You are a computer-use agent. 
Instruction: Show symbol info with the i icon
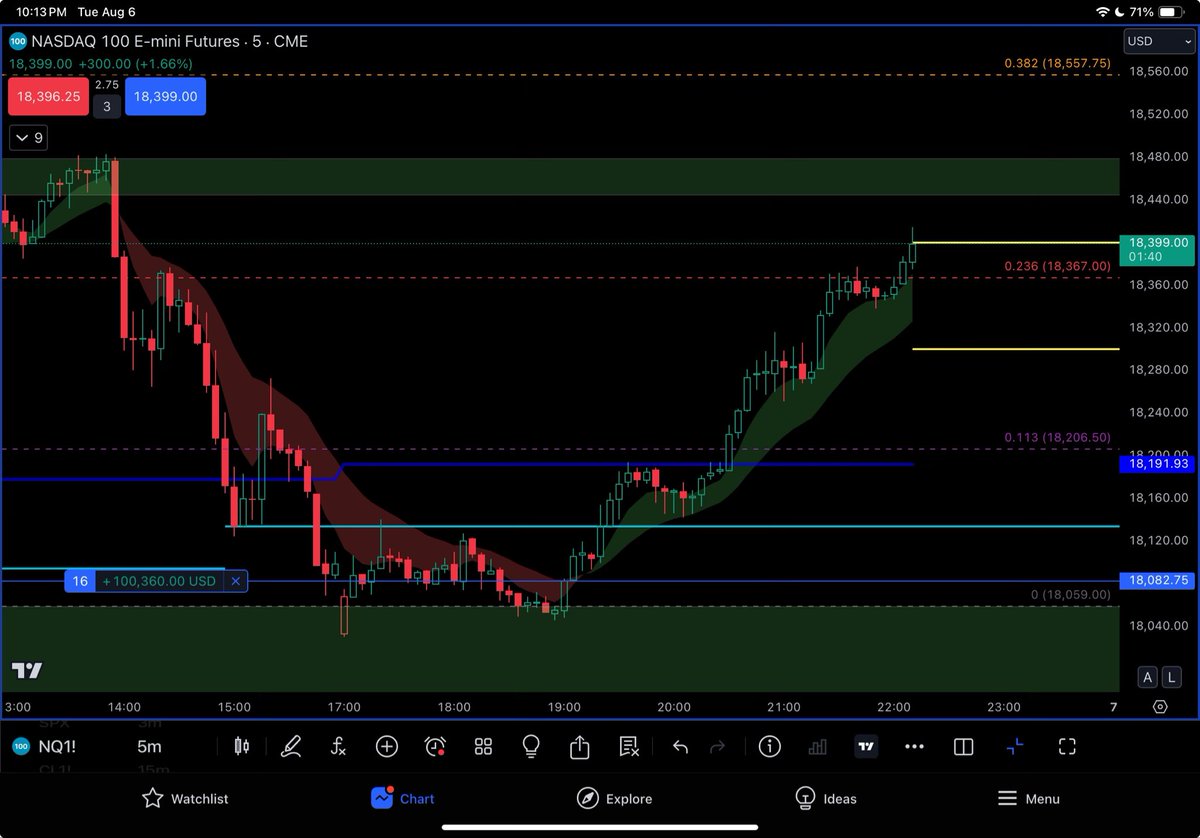coord(769,746)
